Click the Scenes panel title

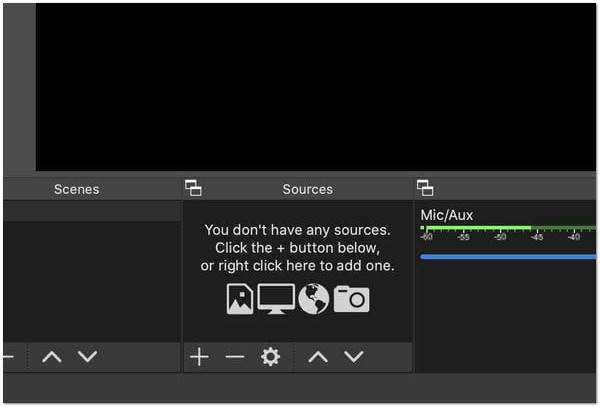77,189
